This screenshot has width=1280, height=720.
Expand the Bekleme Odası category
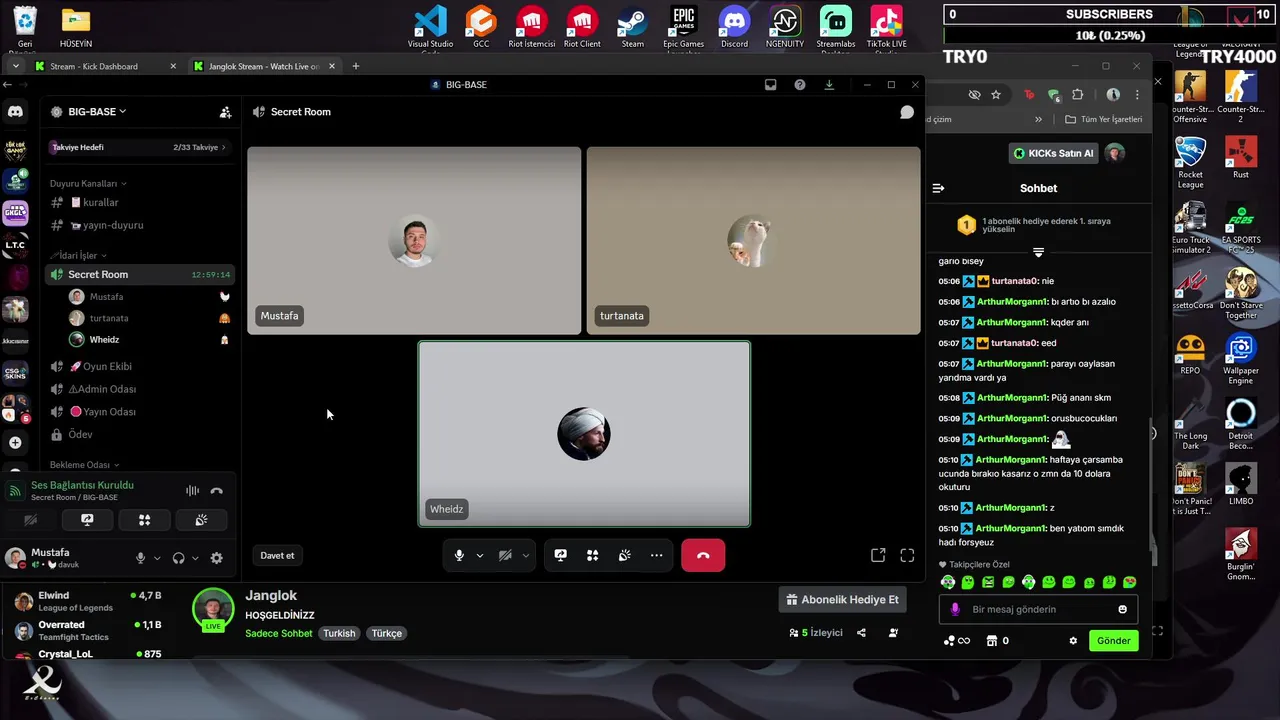point(84,465)
